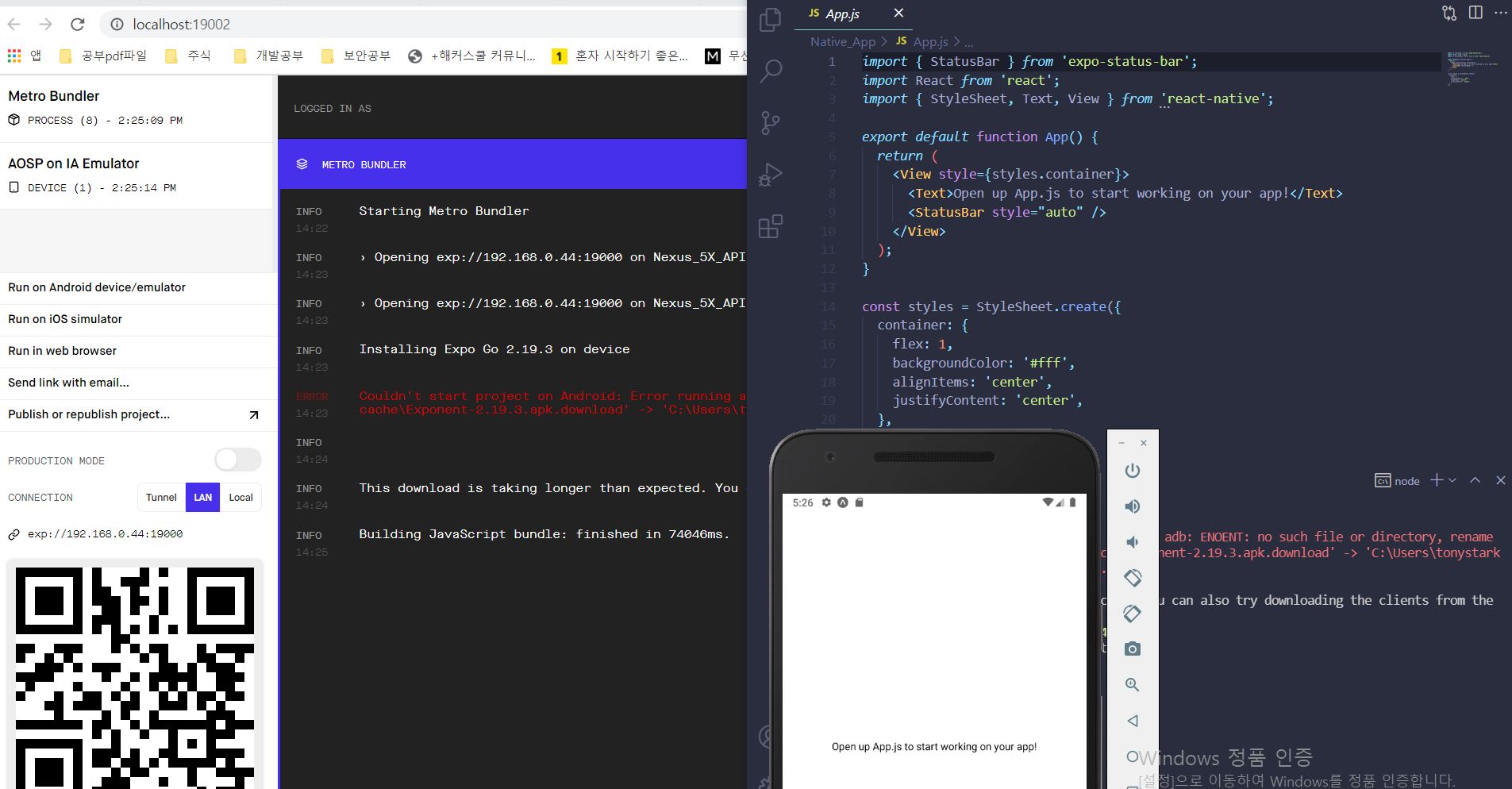Click browser forward arrow
Viewport: 1512px width, 789px height.
46,25
